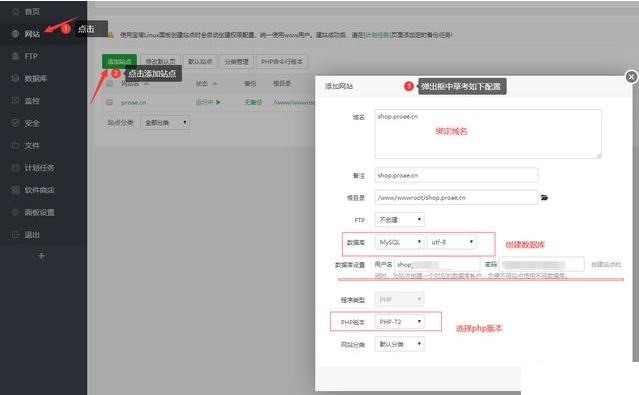Open the 默认分类 site category dropdown
This screenshot has height=395, width=639.
click(399, 344)
